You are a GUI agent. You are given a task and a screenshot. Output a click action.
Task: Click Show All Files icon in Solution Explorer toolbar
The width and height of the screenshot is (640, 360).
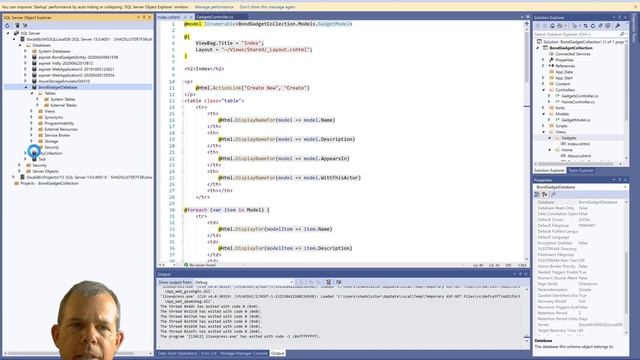tap(608, 26)
